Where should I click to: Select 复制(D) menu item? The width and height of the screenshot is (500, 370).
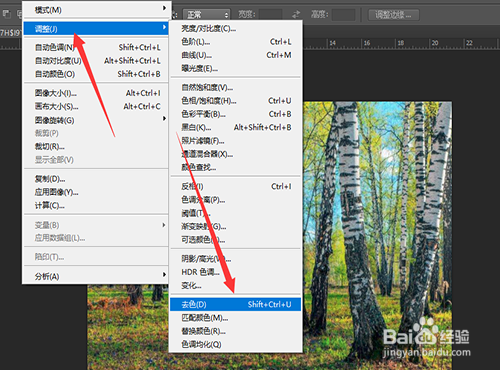pos(96,179)
